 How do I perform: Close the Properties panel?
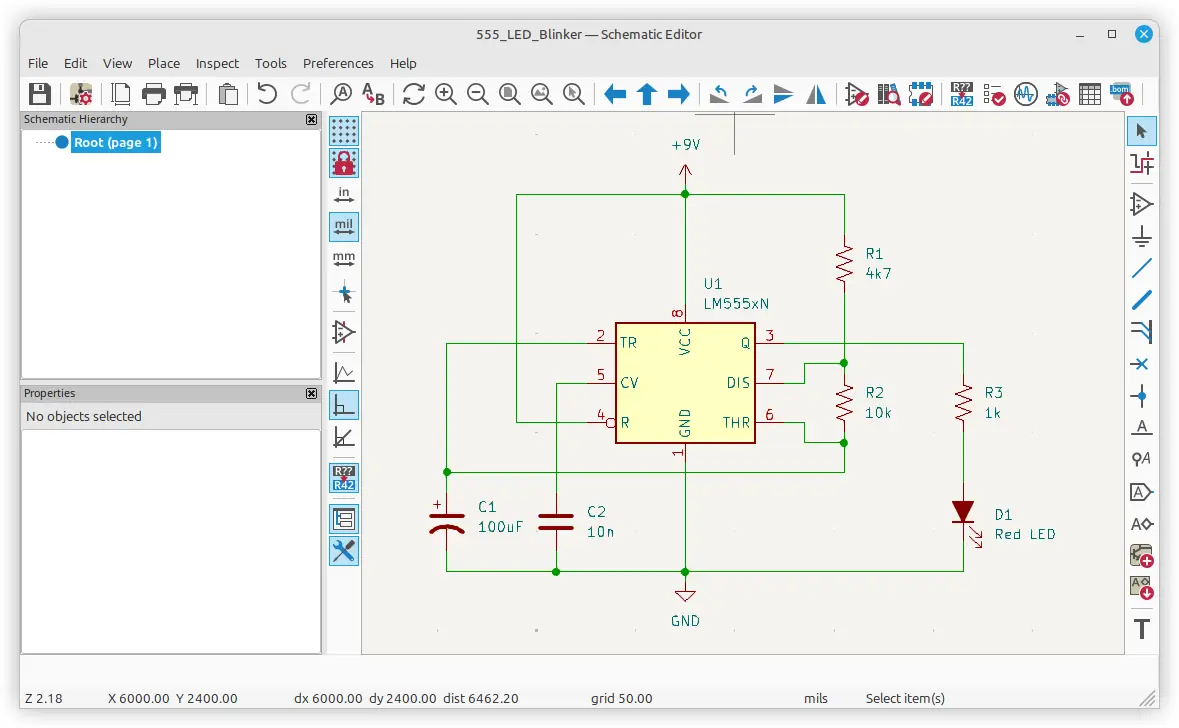coord(311,393)
